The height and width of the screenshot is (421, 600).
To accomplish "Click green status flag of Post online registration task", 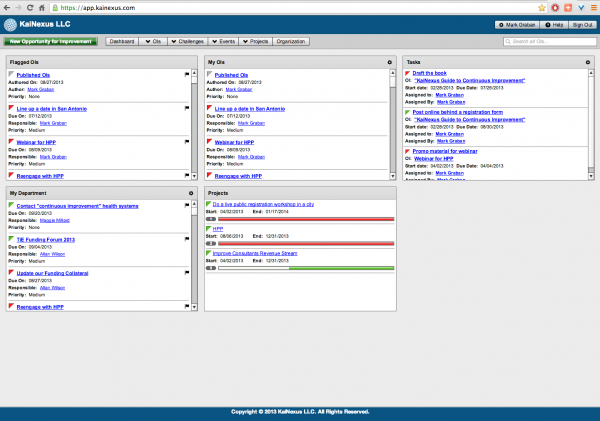I will [408, 112].
